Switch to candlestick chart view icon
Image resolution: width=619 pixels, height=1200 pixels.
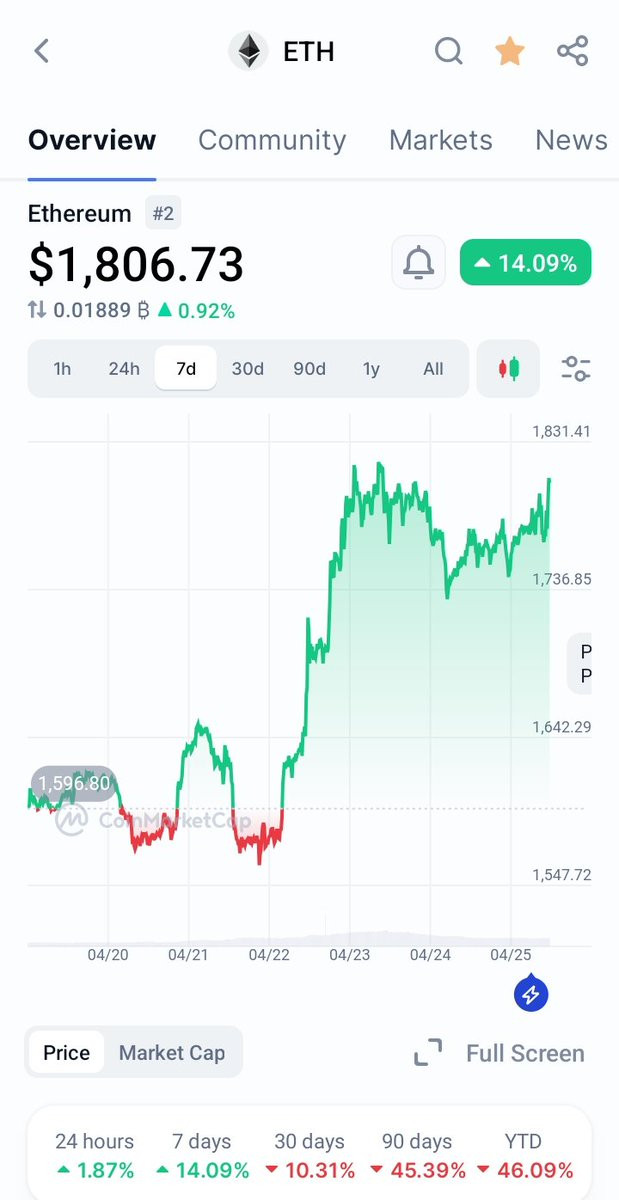click(x=509, y=369)
